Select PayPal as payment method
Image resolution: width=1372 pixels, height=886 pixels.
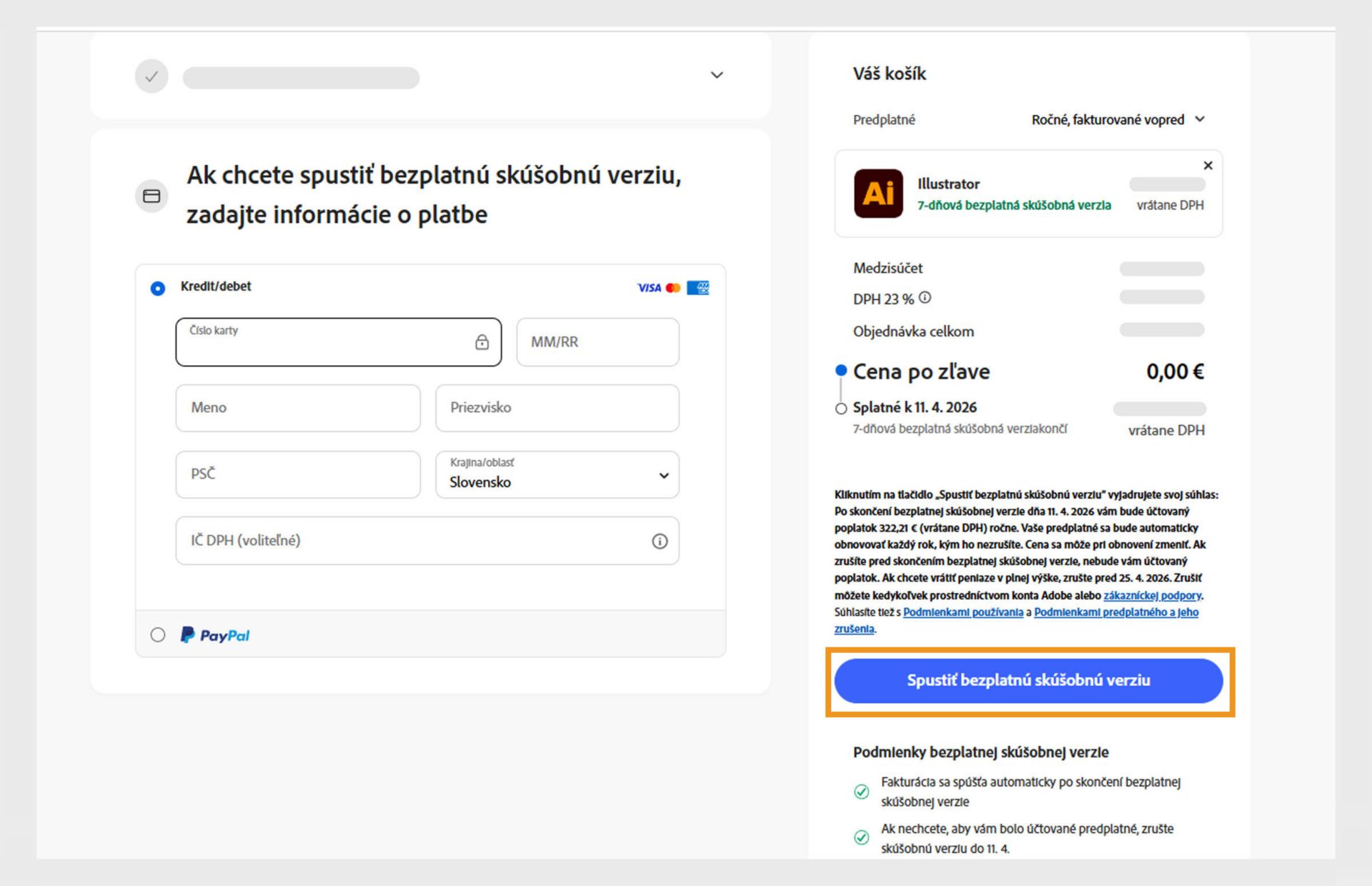[x=158, y=634]
